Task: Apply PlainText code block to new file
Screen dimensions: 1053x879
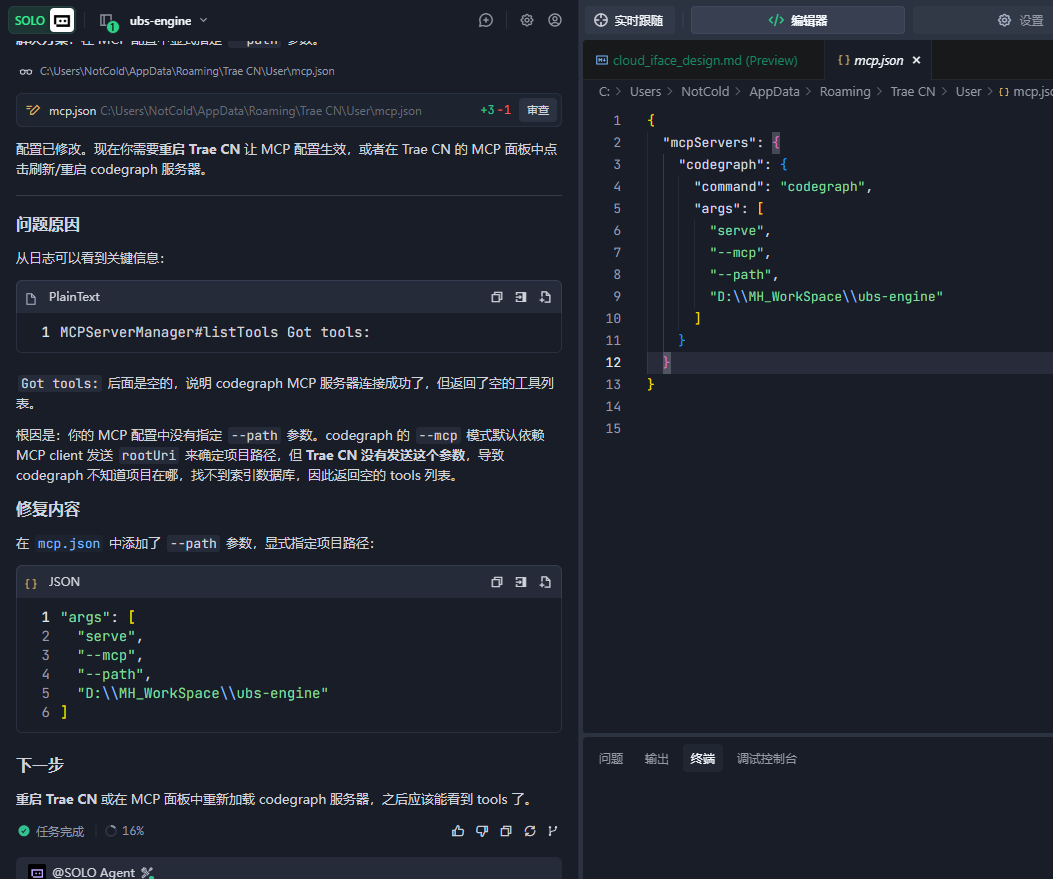Action: 545,297
